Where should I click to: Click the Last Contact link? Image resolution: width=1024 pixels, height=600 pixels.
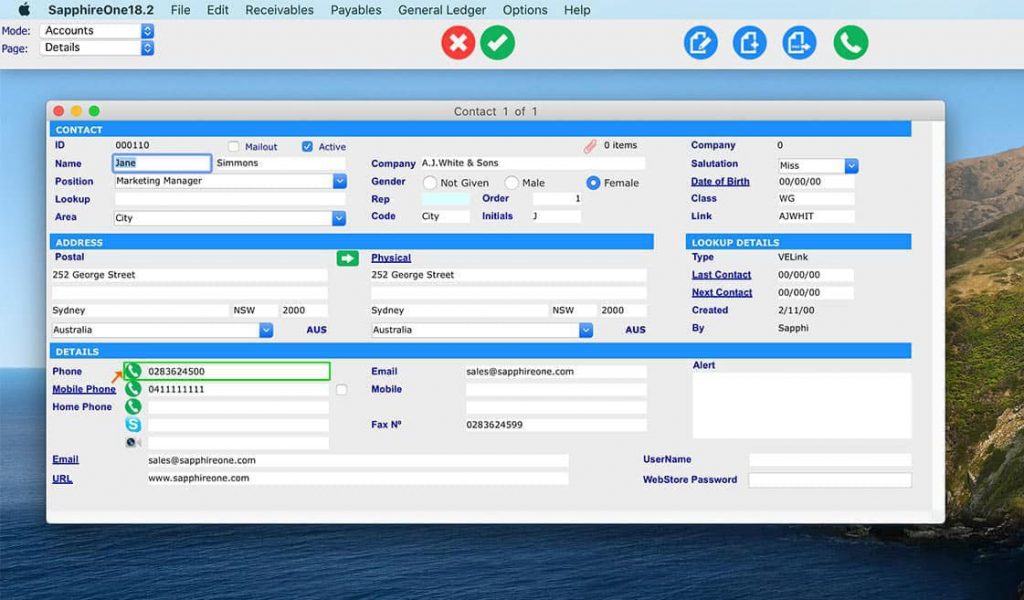[722, 275]
